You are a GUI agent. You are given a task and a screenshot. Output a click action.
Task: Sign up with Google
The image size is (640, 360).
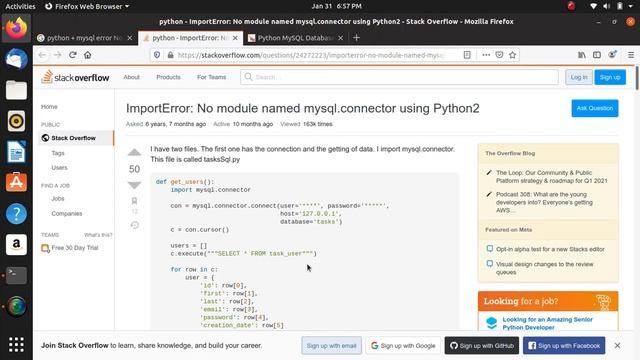[x=403, y=345]
